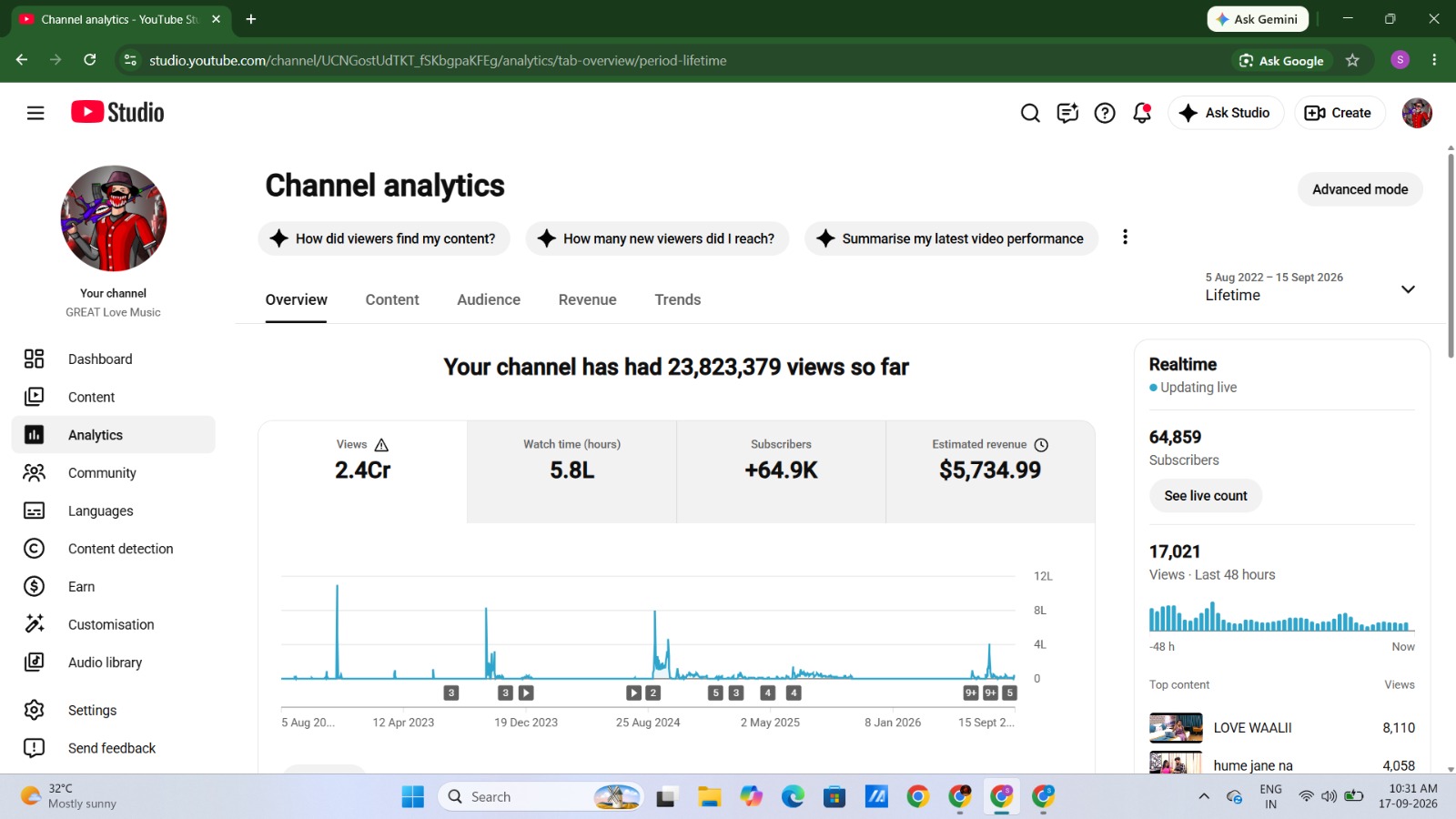The width and height of the screenshot is (1456, 819).
Task: Open the Earn section in sidebar
Action: (x=114, y=587)
